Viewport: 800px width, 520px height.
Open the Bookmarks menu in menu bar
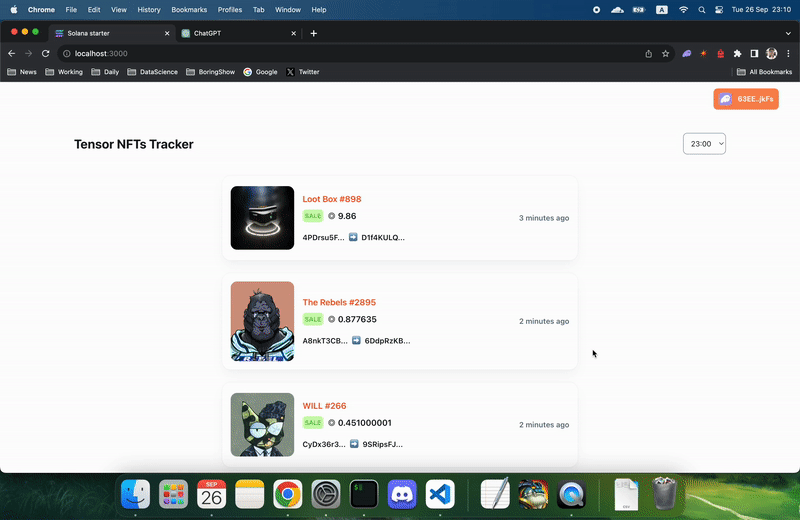189,9
